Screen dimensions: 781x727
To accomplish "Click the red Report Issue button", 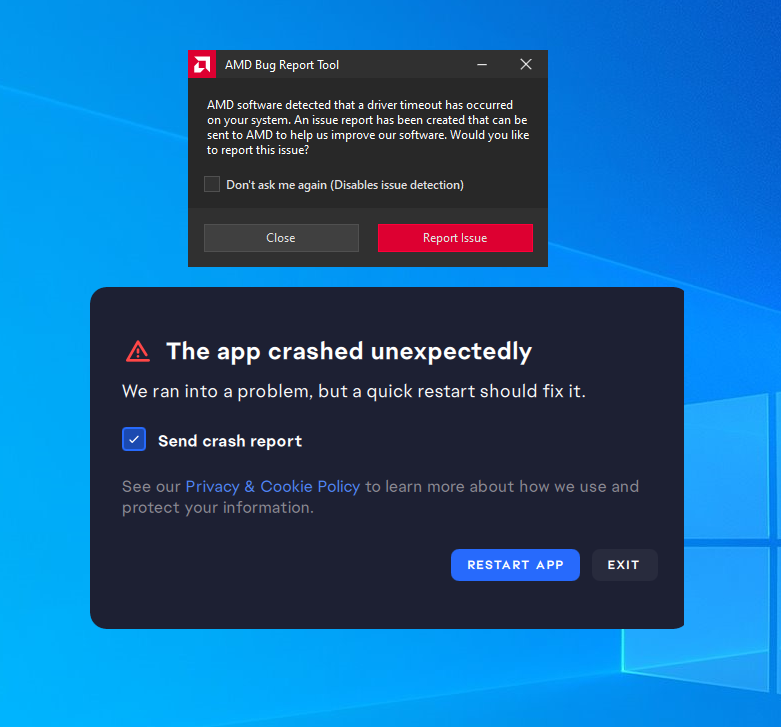I will 455,238.
